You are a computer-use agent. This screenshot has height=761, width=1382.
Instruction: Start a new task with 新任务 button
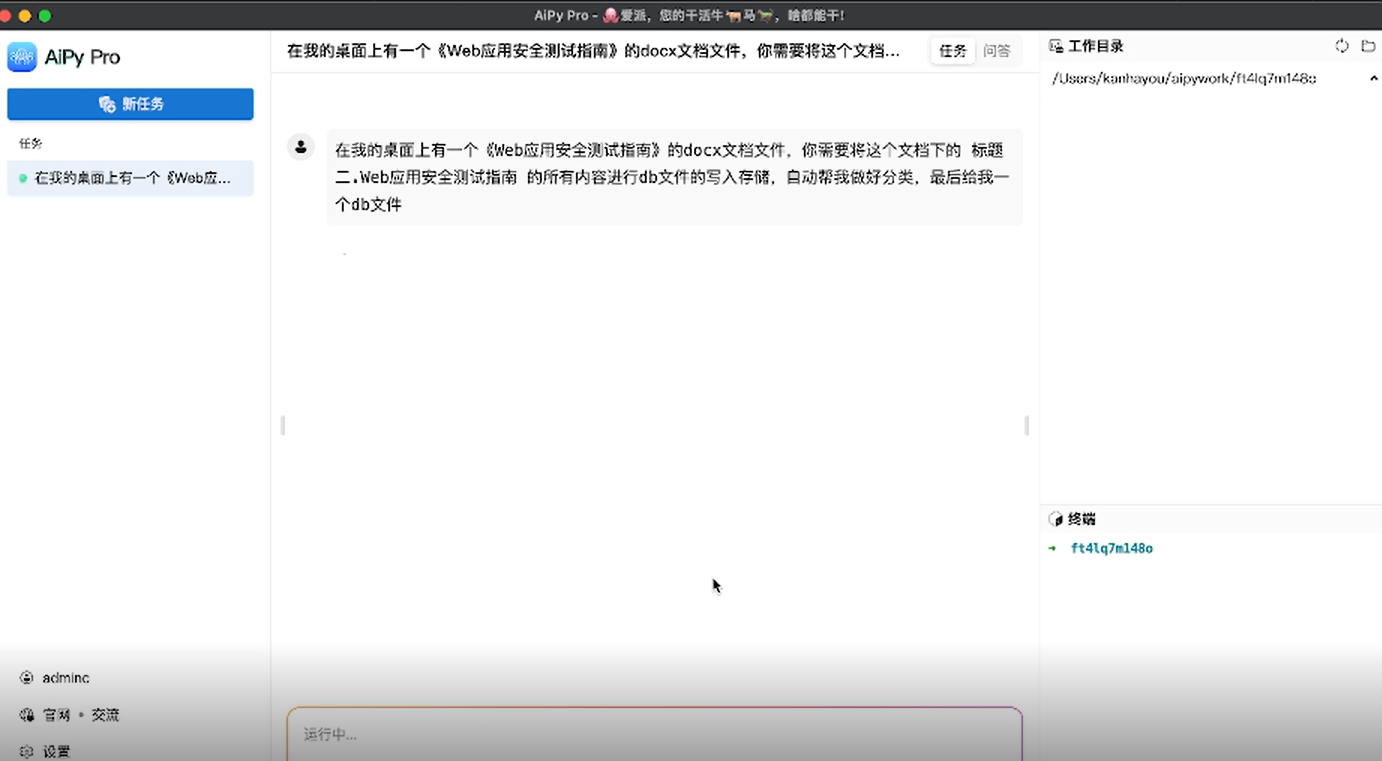pos(130,104)
